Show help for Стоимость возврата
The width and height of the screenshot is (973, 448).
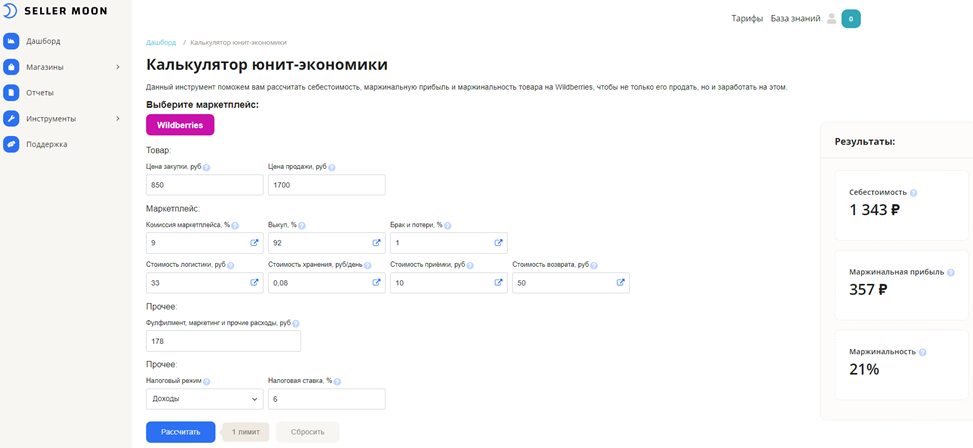point(594,266)
